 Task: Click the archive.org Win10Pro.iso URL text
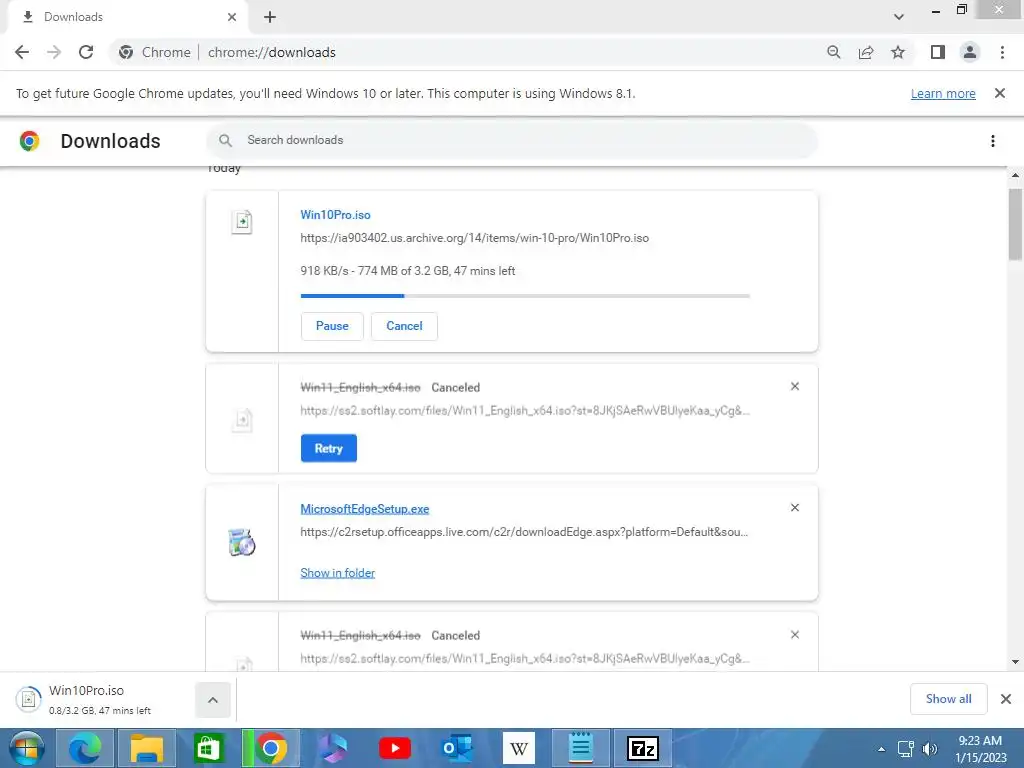[x=475, y=238]
